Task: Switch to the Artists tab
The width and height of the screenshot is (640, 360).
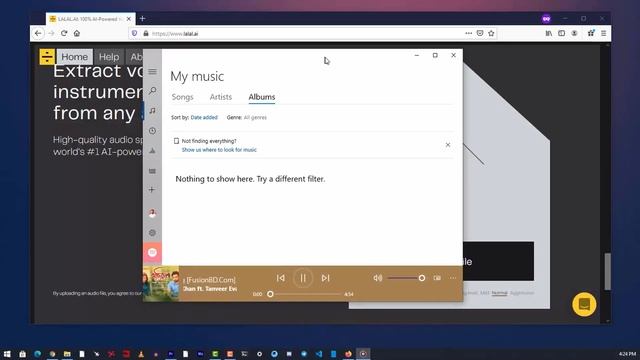Action: pyautogui.click(x=221, y=97)
